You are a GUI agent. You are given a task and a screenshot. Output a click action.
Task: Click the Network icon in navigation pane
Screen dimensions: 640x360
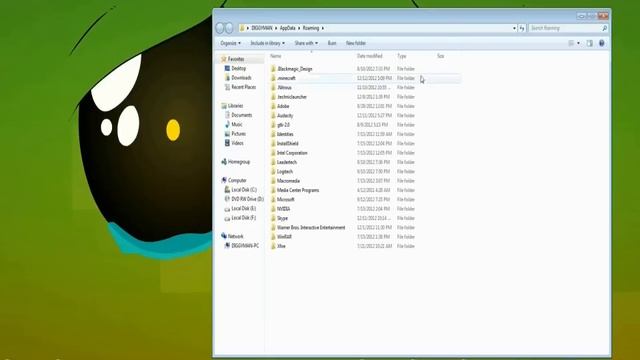[x=224, y=236]
